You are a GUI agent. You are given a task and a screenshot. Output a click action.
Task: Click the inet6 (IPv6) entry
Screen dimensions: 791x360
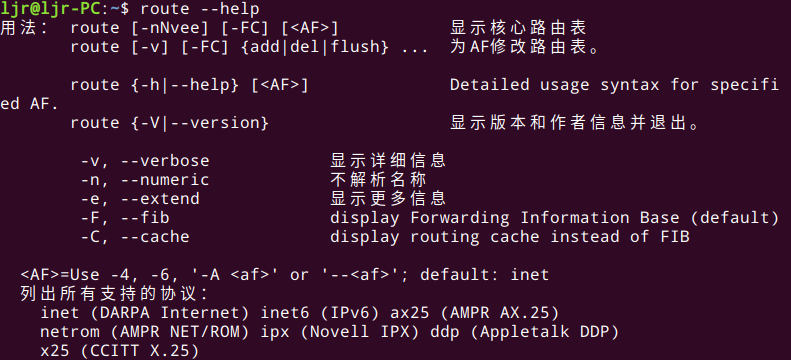[x=319, y=313]
